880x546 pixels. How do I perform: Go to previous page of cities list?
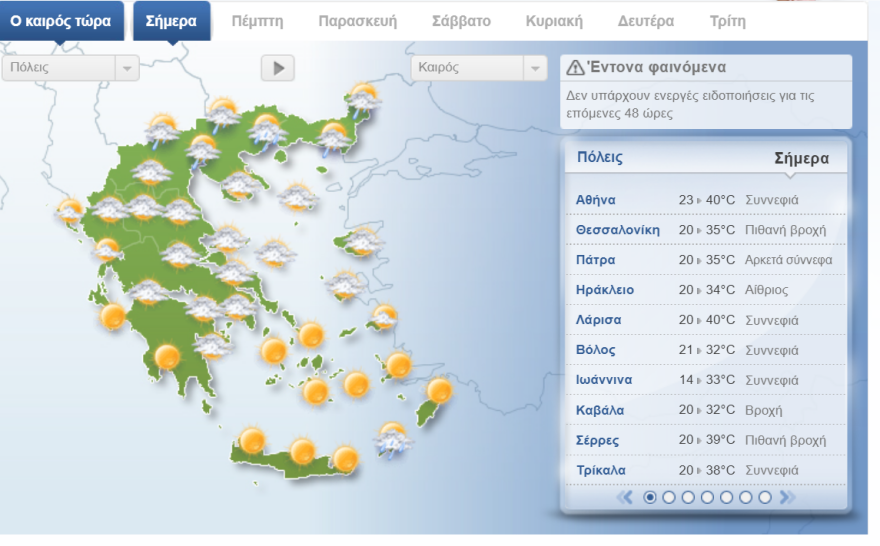click(x=626, y=497)
